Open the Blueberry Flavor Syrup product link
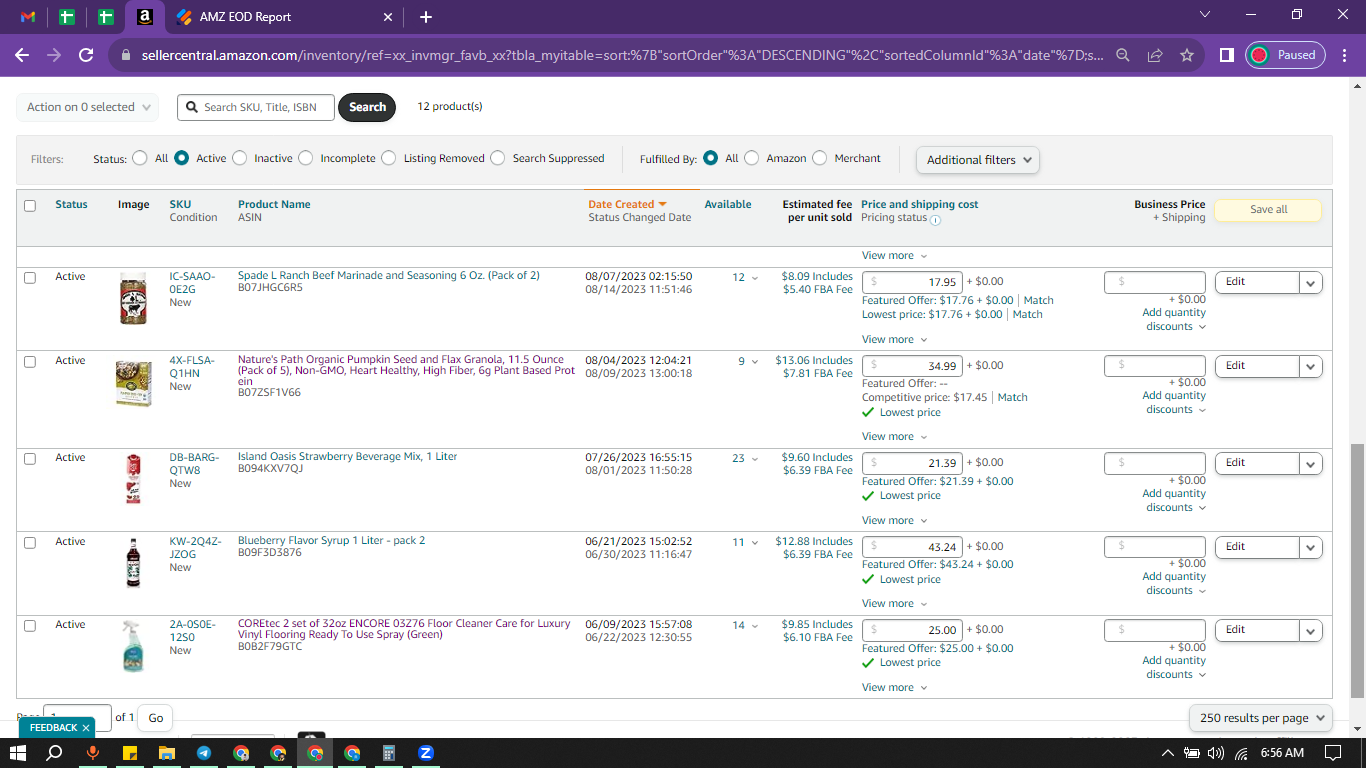This screenshot has width=1366, height=768. coord(332,541)
